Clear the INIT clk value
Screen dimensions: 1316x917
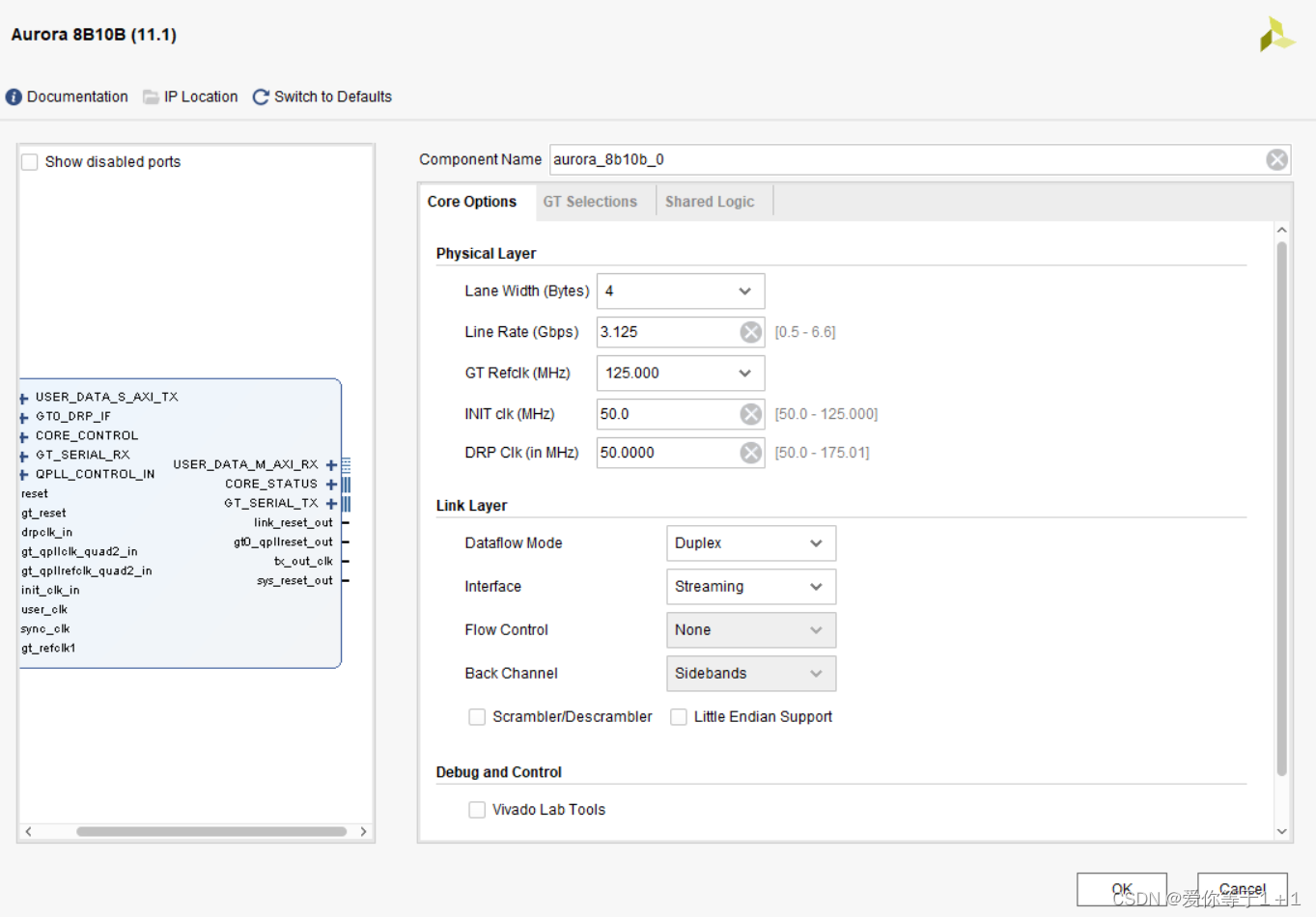pos(750,414)
